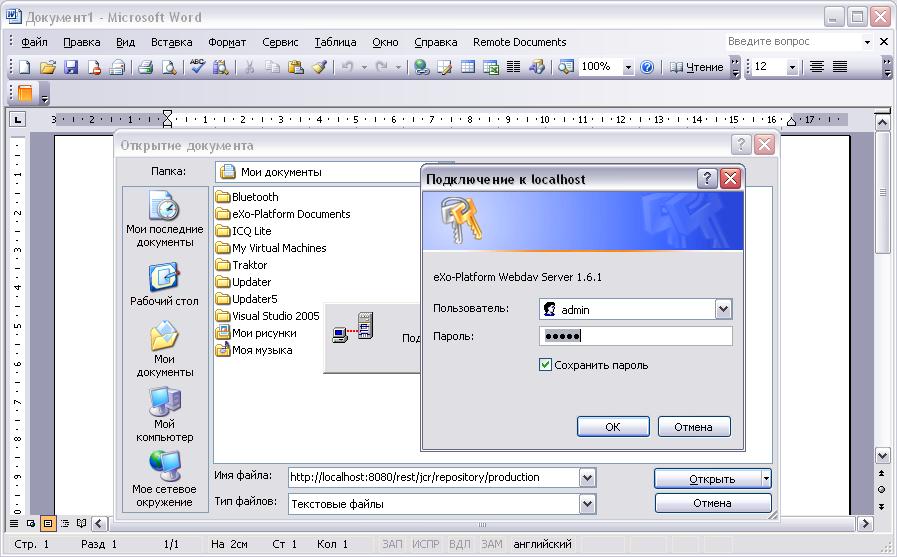
Task: Click into the Пароль field
Action: coord(636,336)
